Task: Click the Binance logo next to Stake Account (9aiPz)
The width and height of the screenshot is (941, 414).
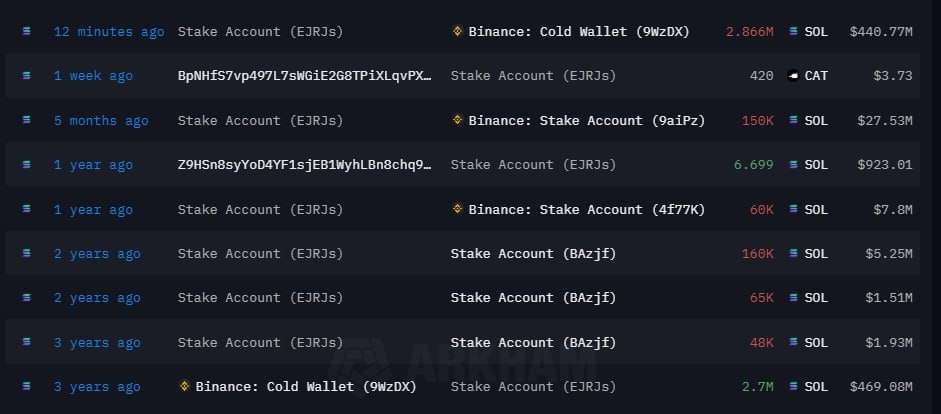Action: (458, 120)
